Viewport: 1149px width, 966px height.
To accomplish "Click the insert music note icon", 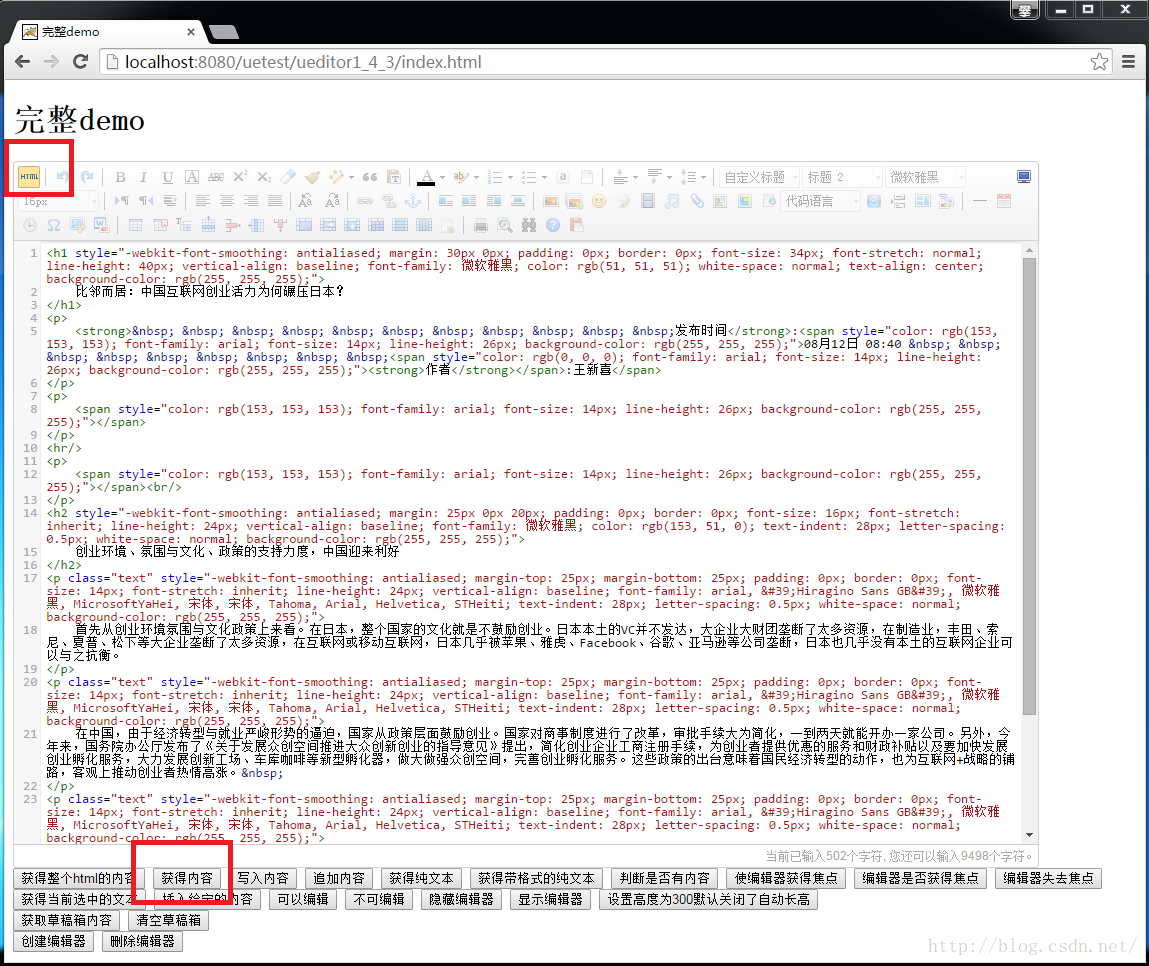I will [672, 201].
